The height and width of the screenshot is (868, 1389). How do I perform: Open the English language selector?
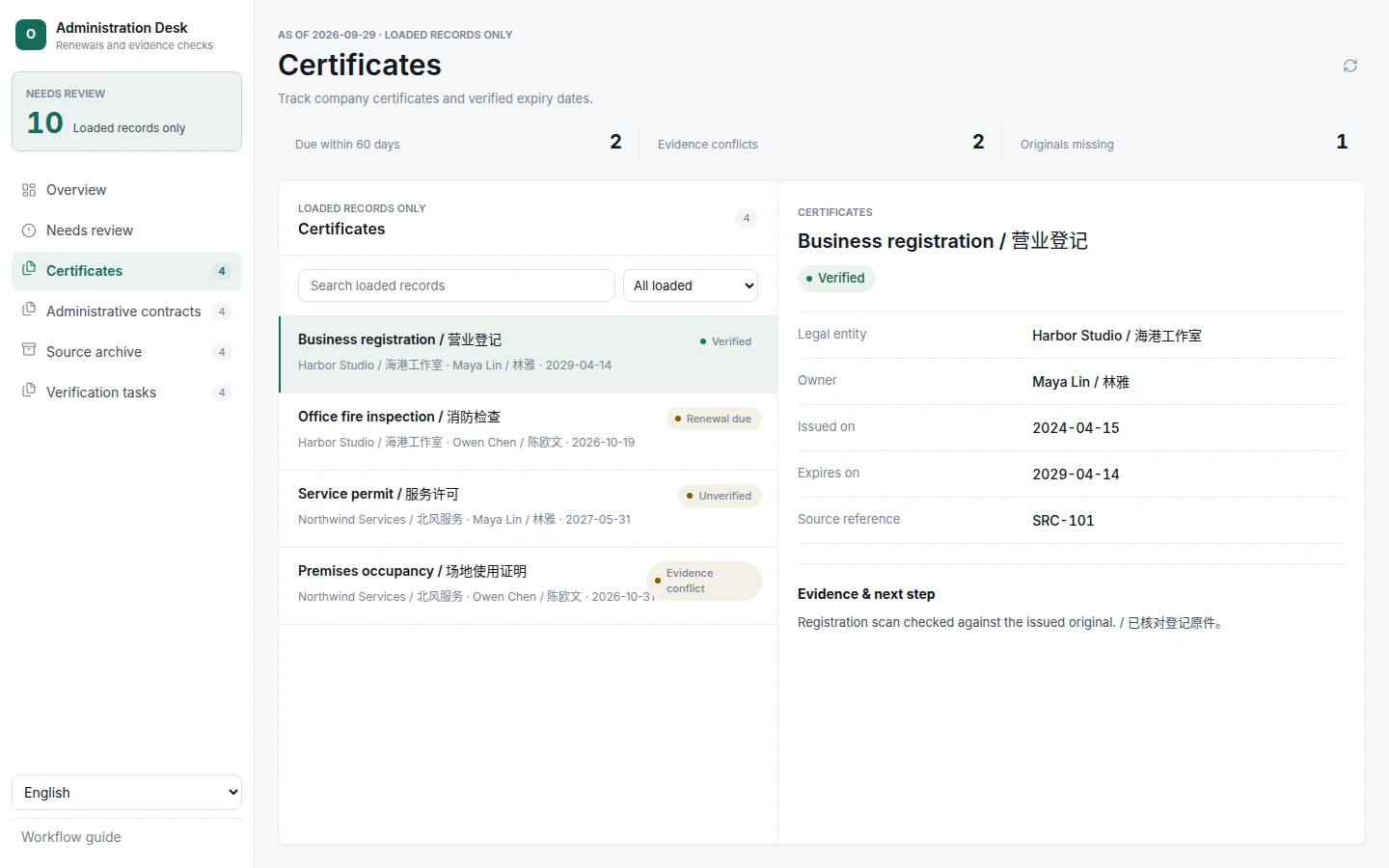[126, 793]
